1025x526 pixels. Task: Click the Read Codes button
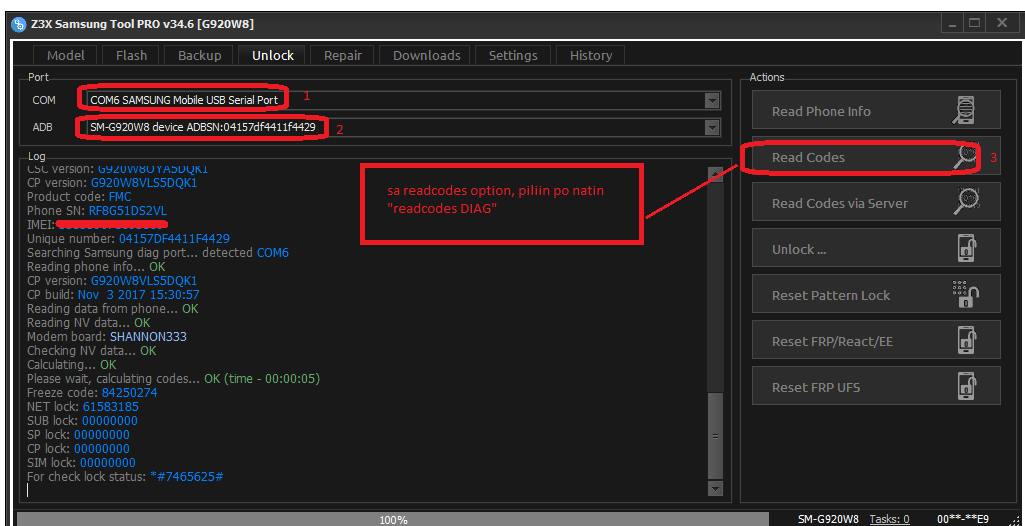[876, 157]
